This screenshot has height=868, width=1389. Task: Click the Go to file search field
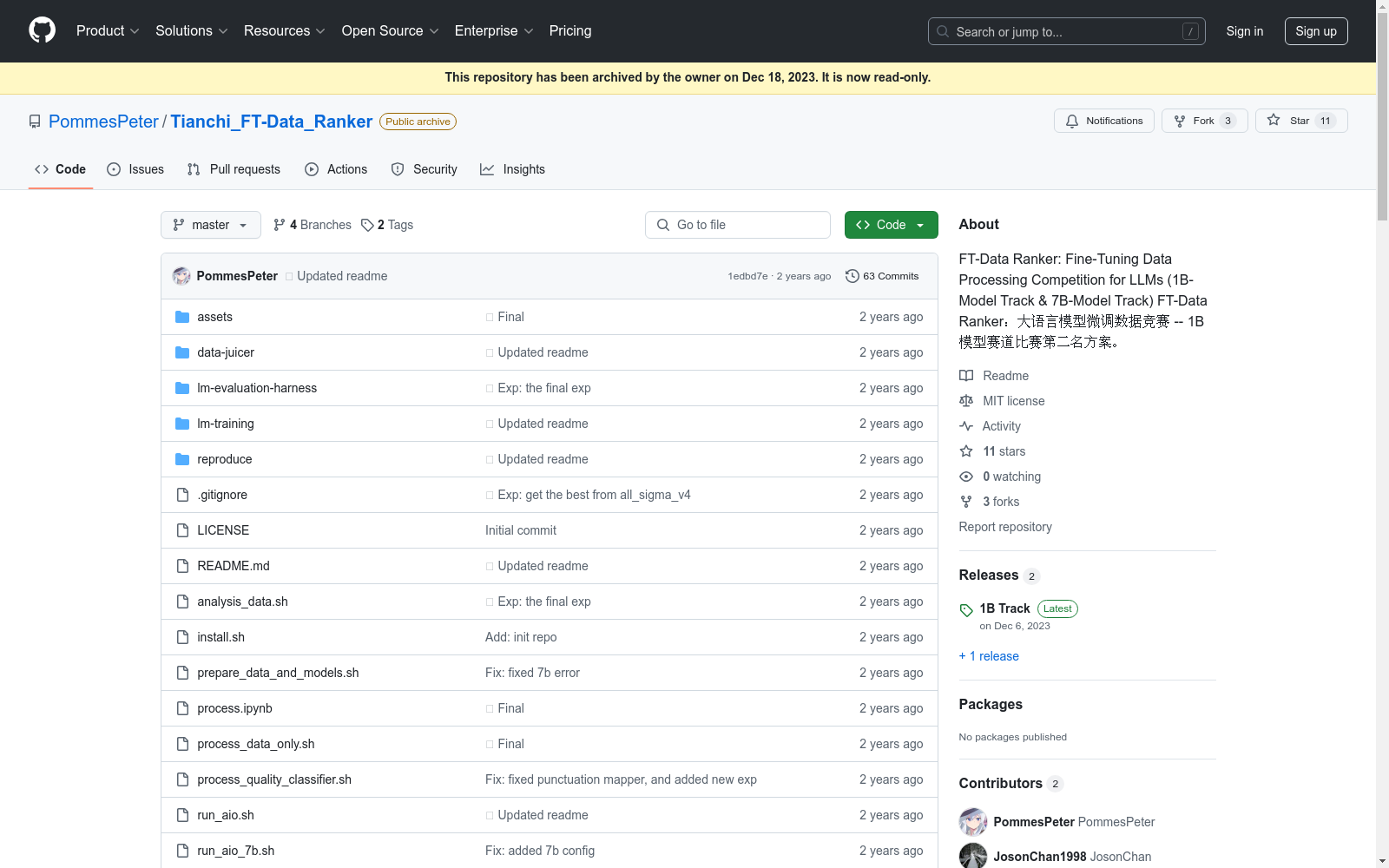tap(738, 225)
